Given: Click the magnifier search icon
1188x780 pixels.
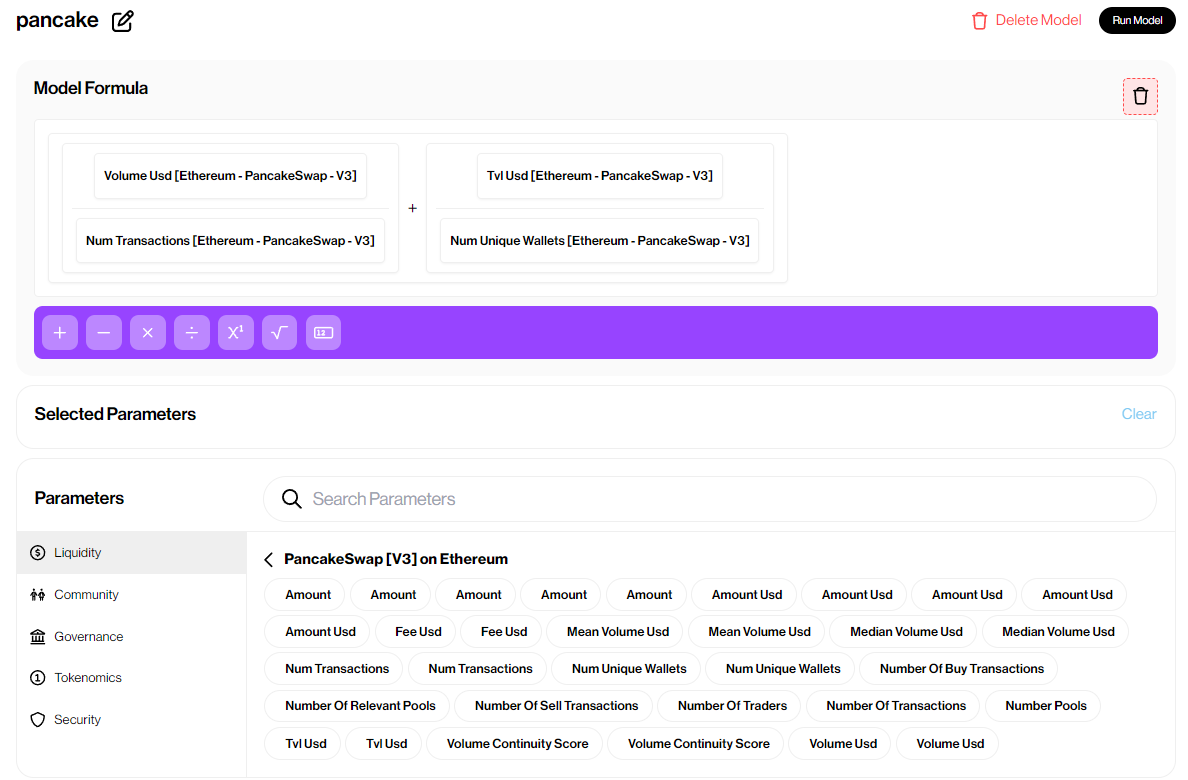Looking at the screenshot, I should point(292,499).
